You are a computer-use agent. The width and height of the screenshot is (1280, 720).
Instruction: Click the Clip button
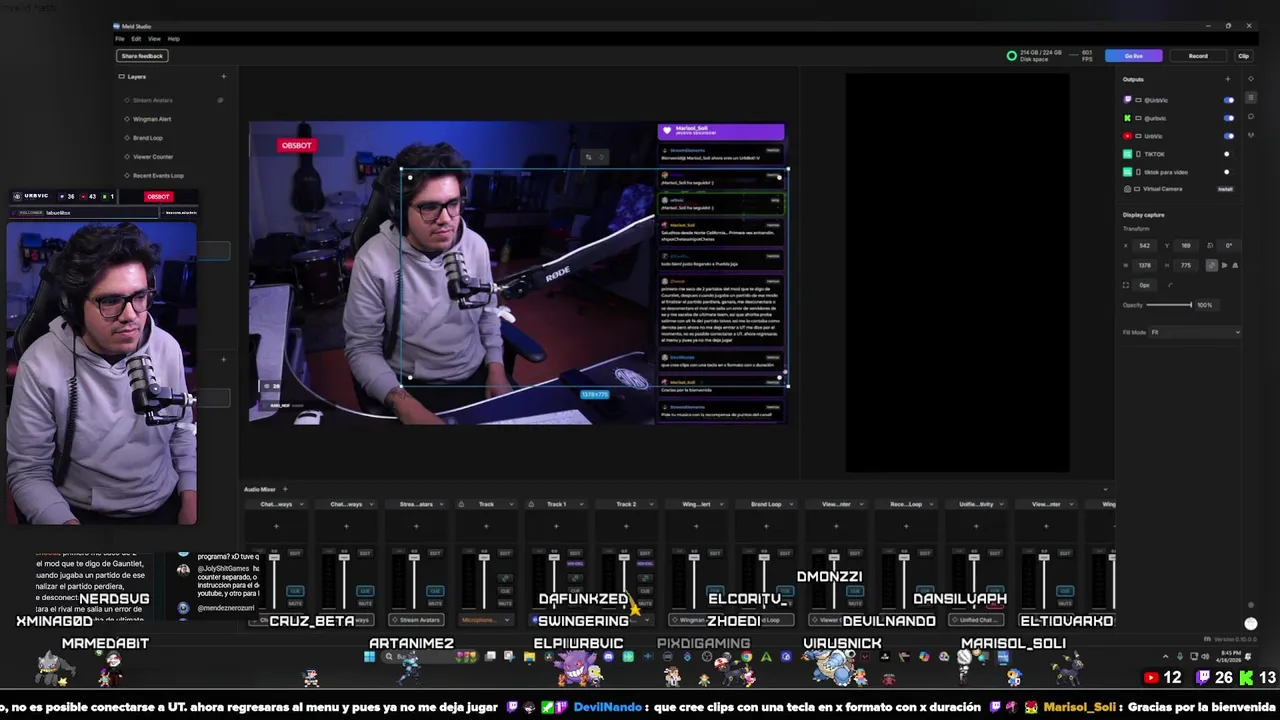(1243, 56)
